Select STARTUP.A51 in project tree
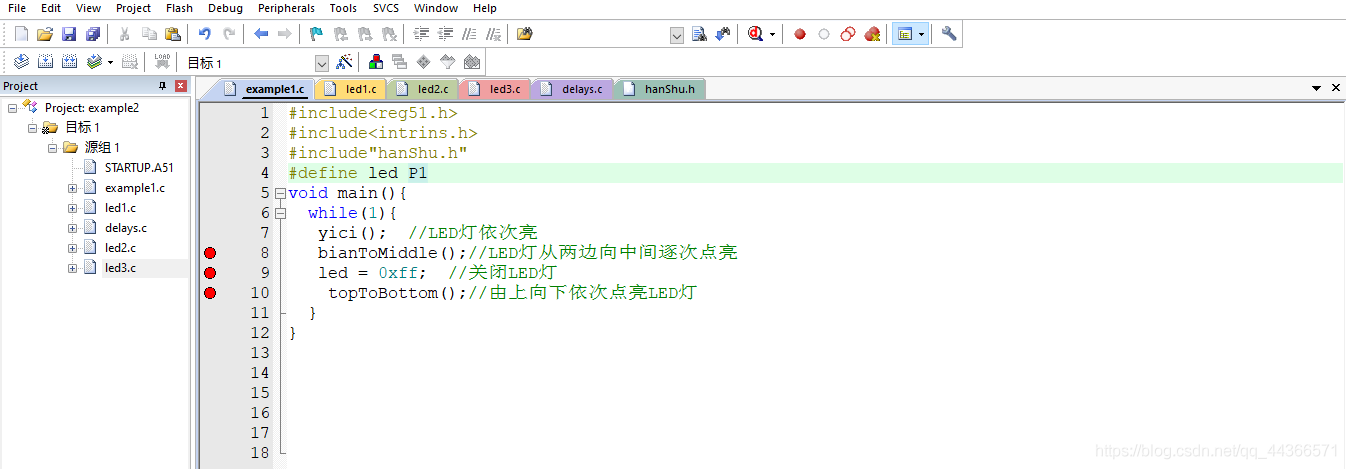1346x469 pixels. (139, 168)
